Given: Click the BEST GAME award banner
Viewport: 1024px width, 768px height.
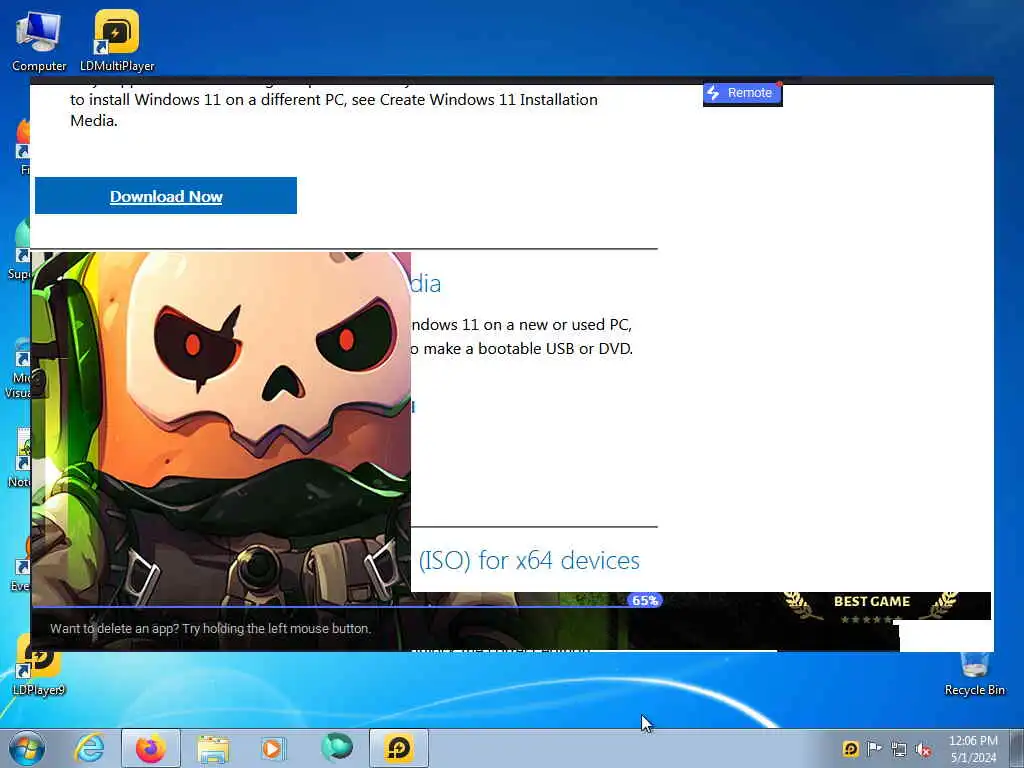Looking at the screenshot, I should pos(871,607).
